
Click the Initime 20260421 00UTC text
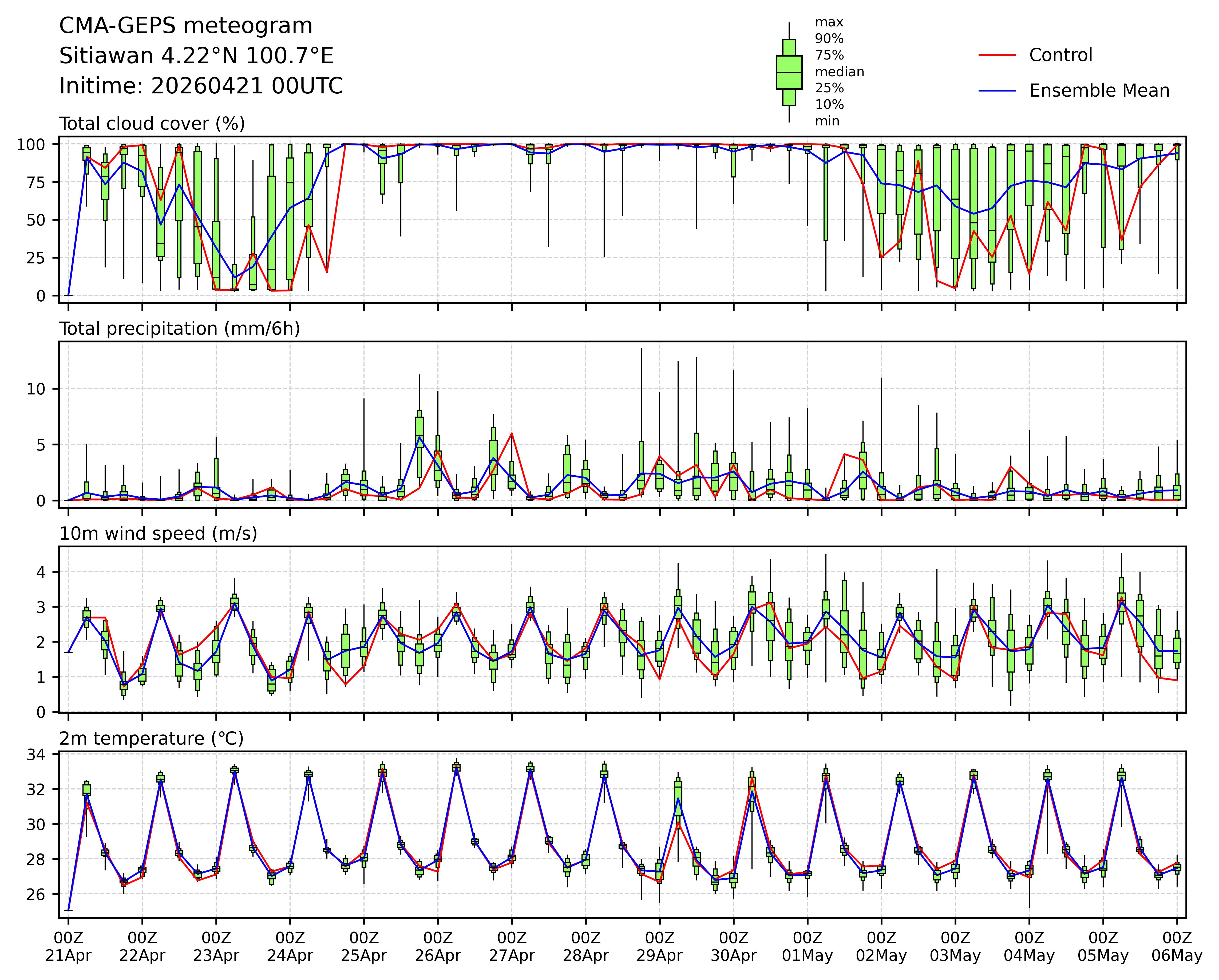coord(201,86)
